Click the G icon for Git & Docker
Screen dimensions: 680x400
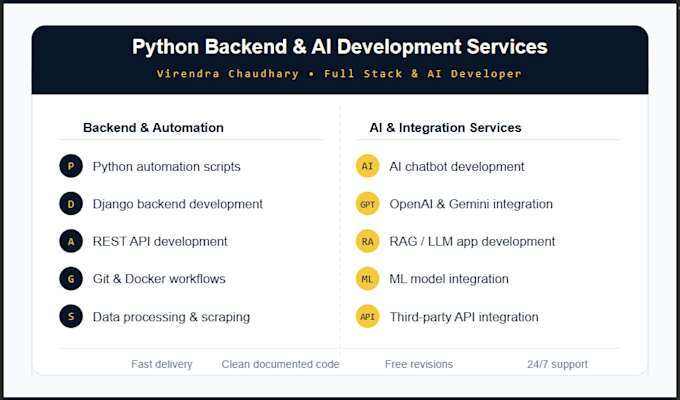click(x=71, y=279)
